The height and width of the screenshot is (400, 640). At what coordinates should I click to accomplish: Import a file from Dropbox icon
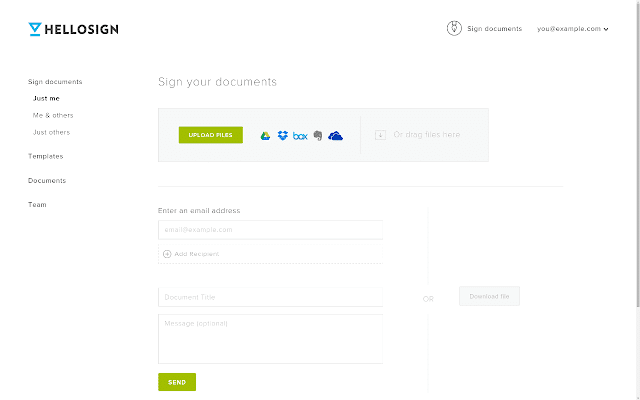pyautogui.click(x=282, y=135)
